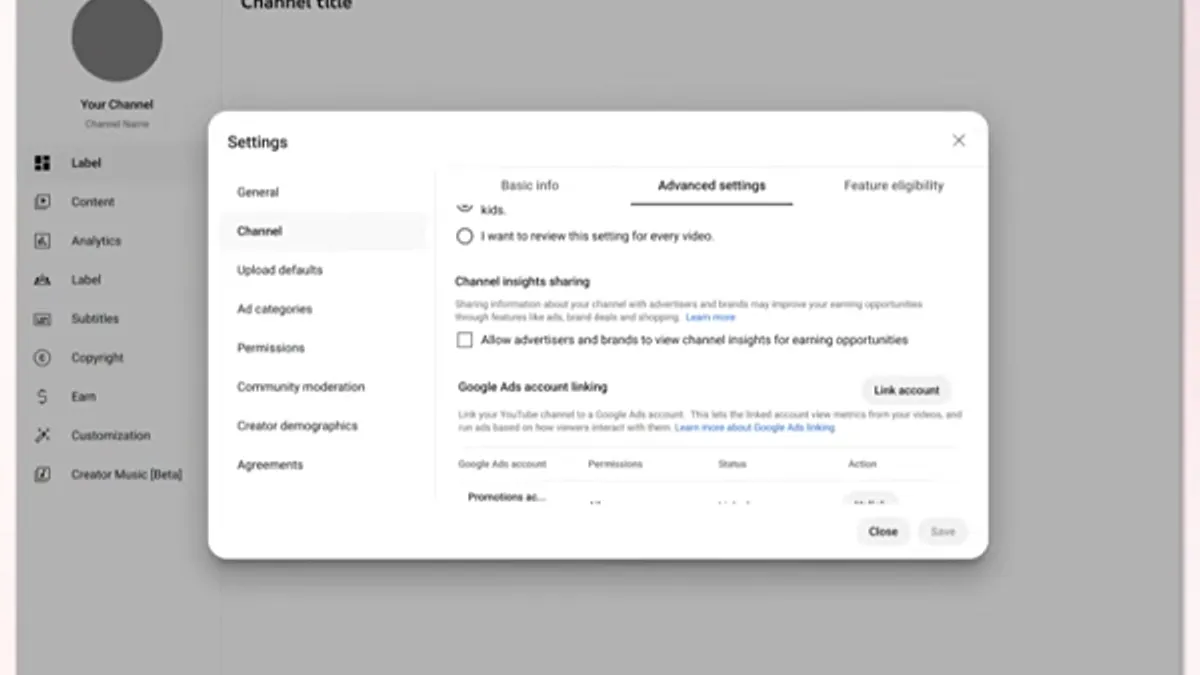
Task: Click the Customization wand icon
Action: click(42, 436)
